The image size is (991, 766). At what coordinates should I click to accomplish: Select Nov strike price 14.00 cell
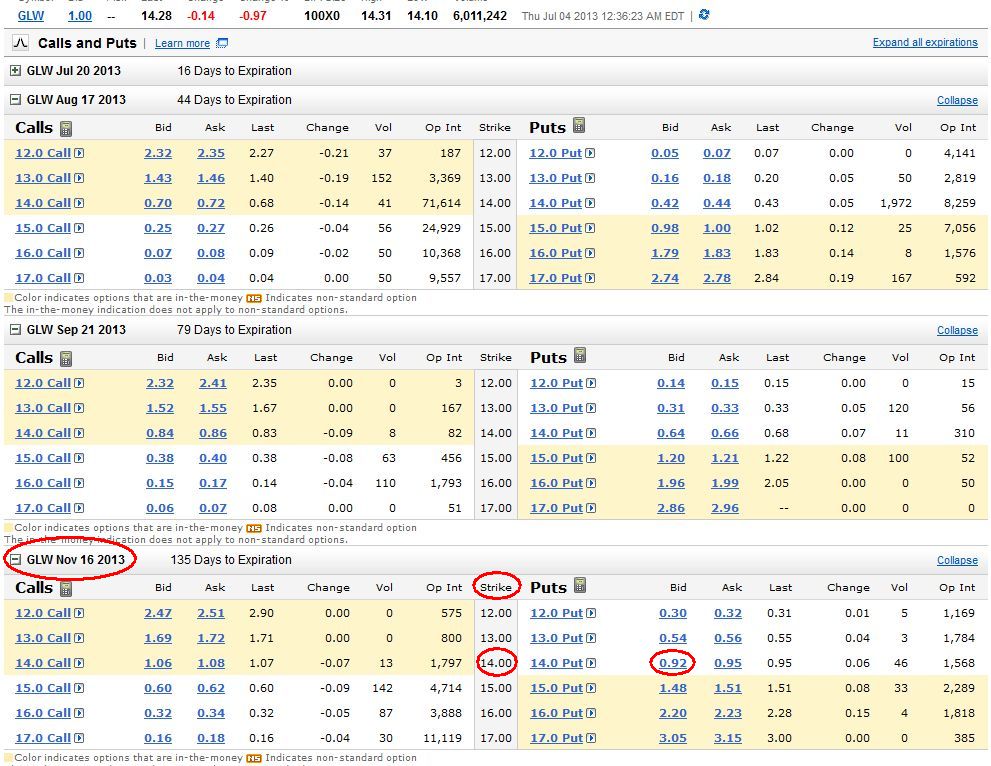(496, 663)
